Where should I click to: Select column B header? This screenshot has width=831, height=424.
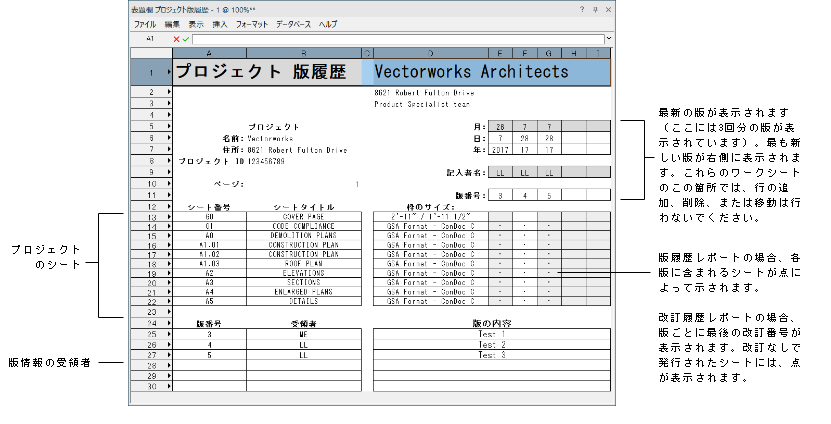coord(304,53)
